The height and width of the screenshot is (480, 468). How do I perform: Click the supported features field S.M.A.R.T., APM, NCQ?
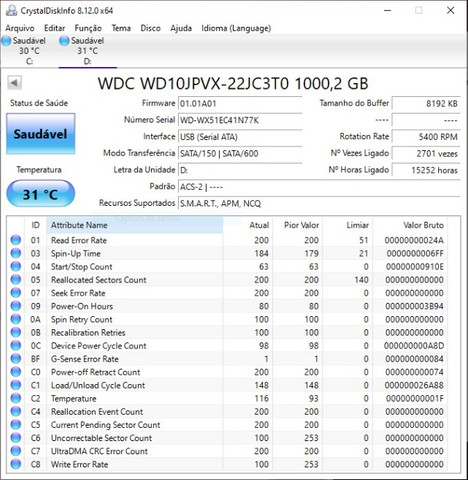coord(319,204)
